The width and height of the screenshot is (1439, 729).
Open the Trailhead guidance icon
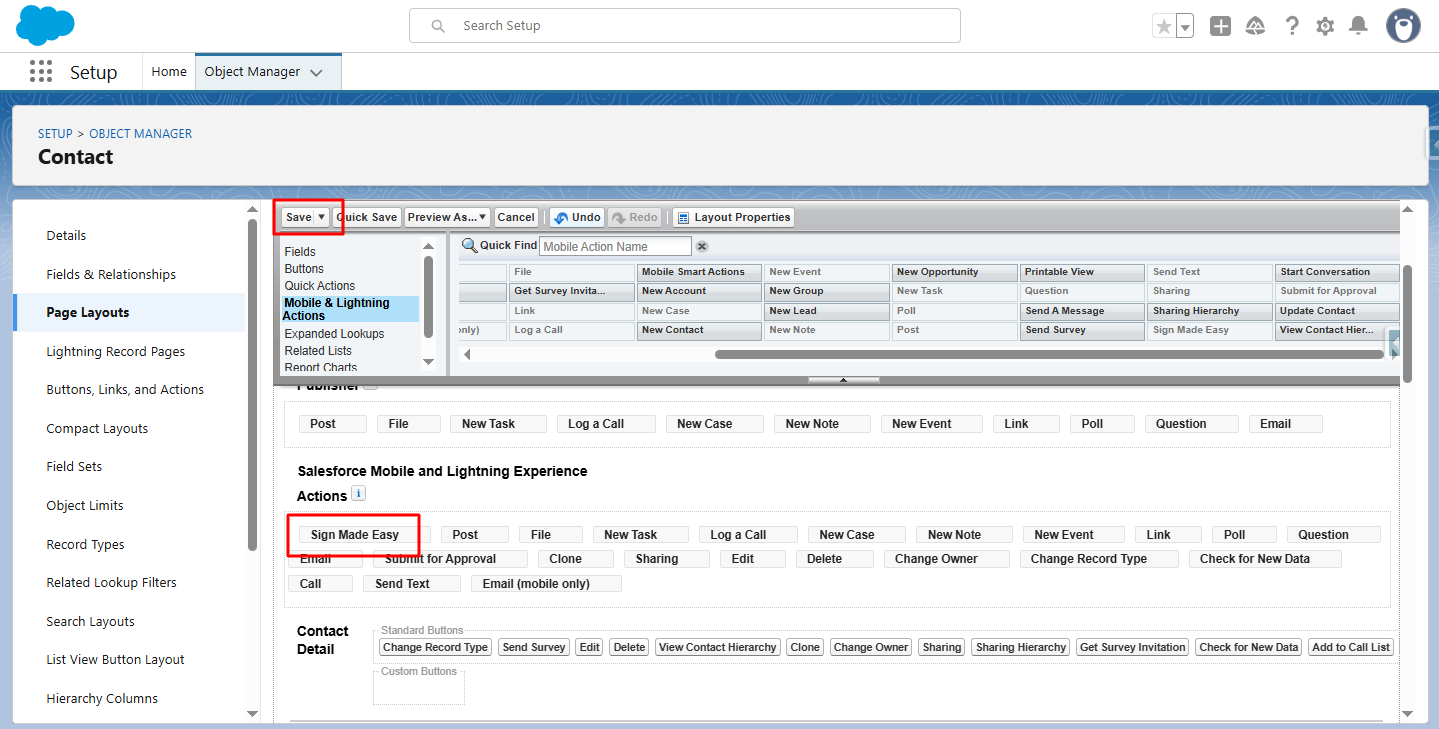[x=1256, y=26]
